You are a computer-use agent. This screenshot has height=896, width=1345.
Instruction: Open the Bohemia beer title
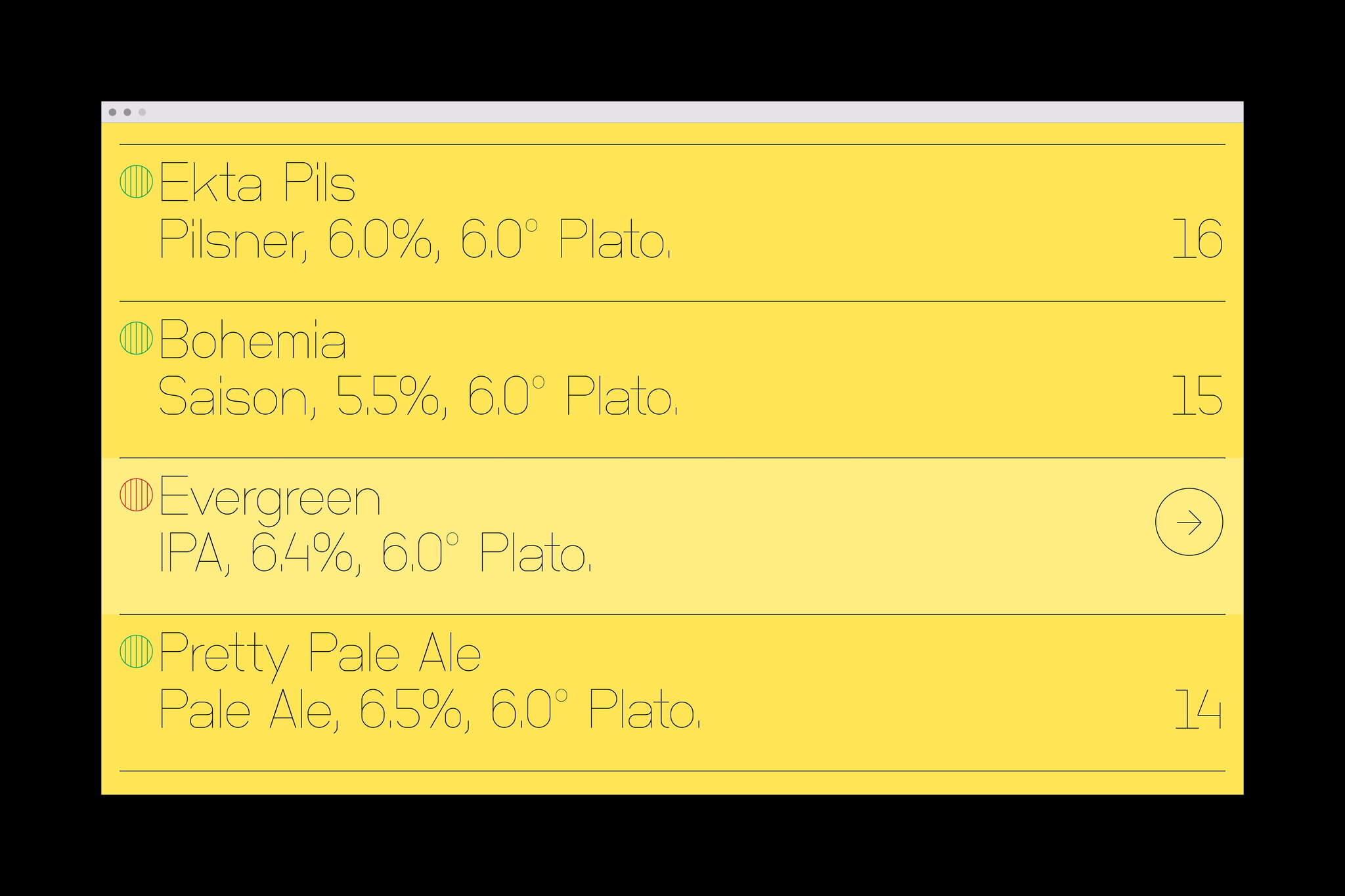[x=252, y=339]
